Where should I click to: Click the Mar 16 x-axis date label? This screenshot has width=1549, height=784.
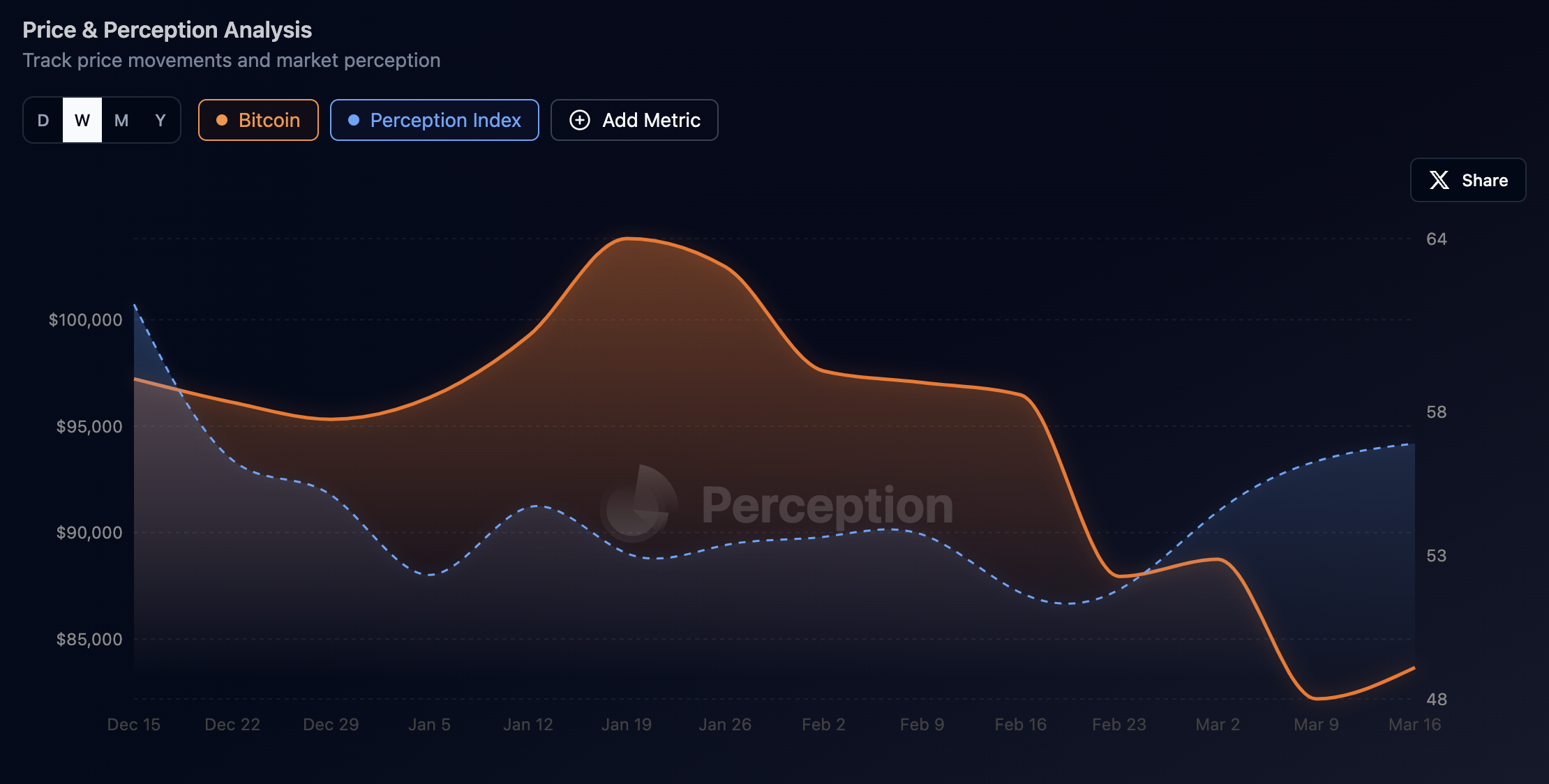pyautogui.click(x=1414, y=725)
